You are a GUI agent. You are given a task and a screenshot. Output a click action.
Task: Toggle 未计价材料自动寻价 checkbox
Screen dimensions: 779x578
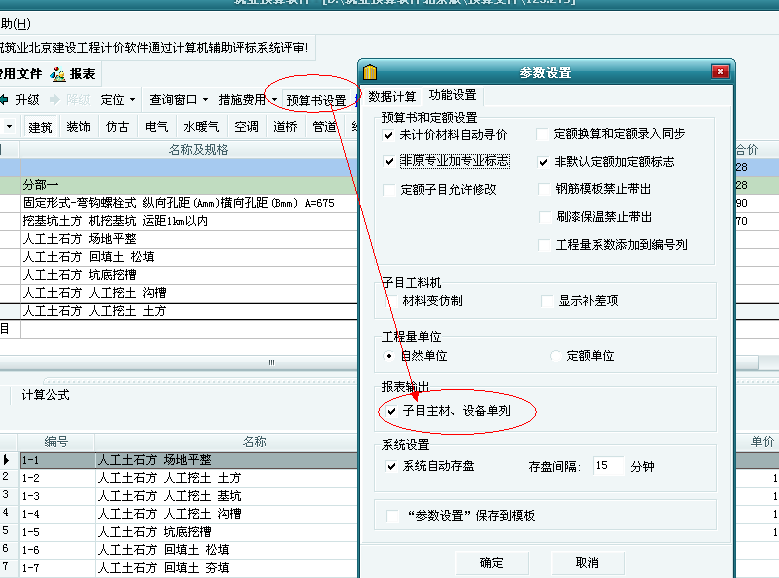click(x=390, y=134)
